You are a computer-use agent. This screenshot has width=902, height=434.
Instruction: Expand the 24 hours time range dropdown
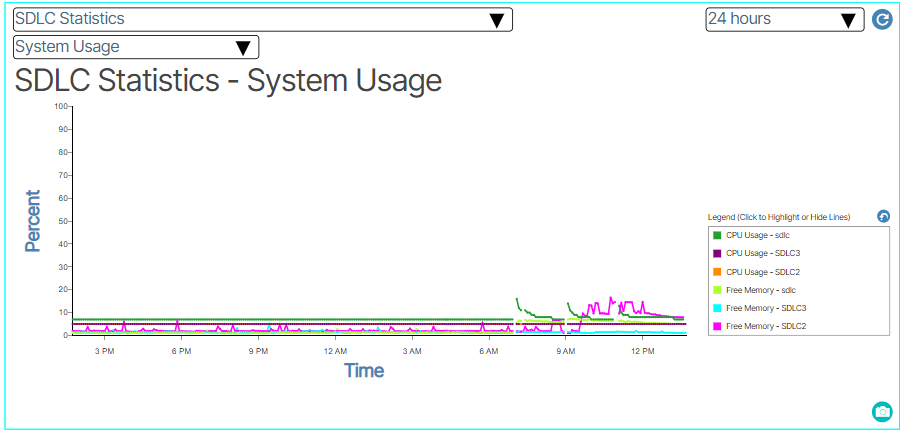click(784, 20)
